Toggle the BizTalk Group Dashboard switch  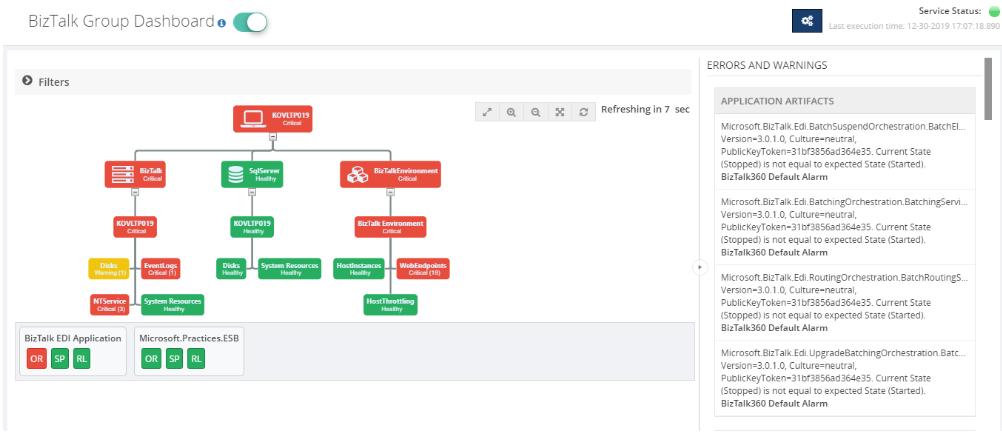coord(250,22)
